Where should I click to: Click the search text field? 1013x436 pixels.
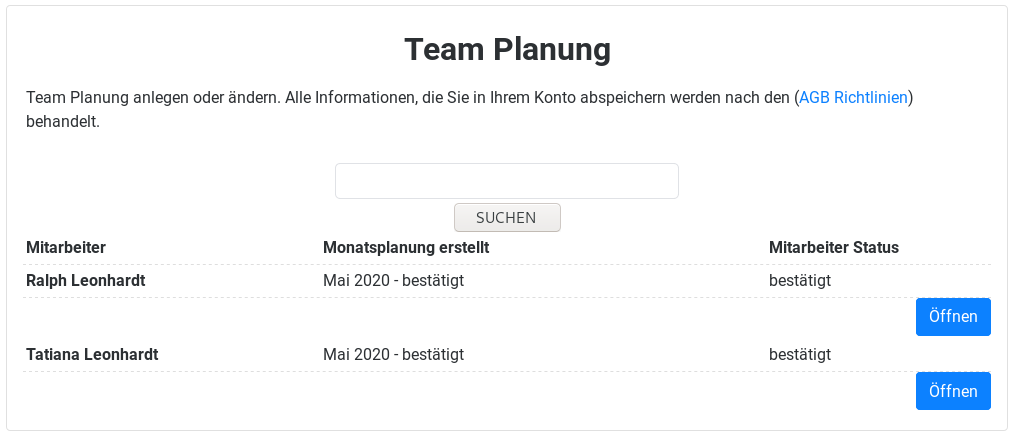[x=506, y=181]
